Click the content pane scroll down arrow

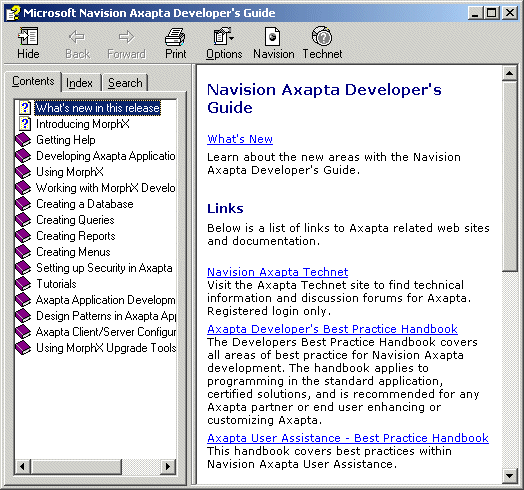point(510,476)
